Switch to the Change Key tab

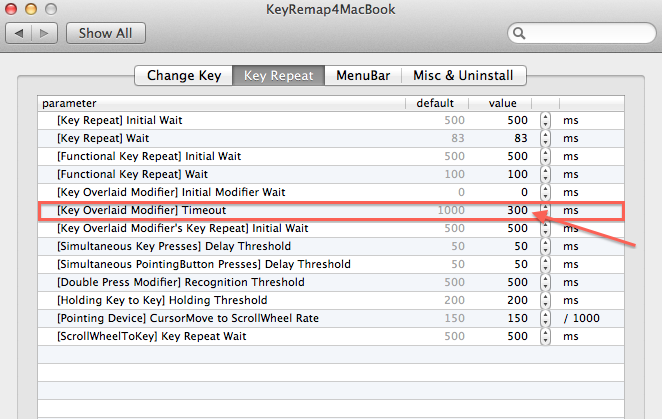click(183, 75)
